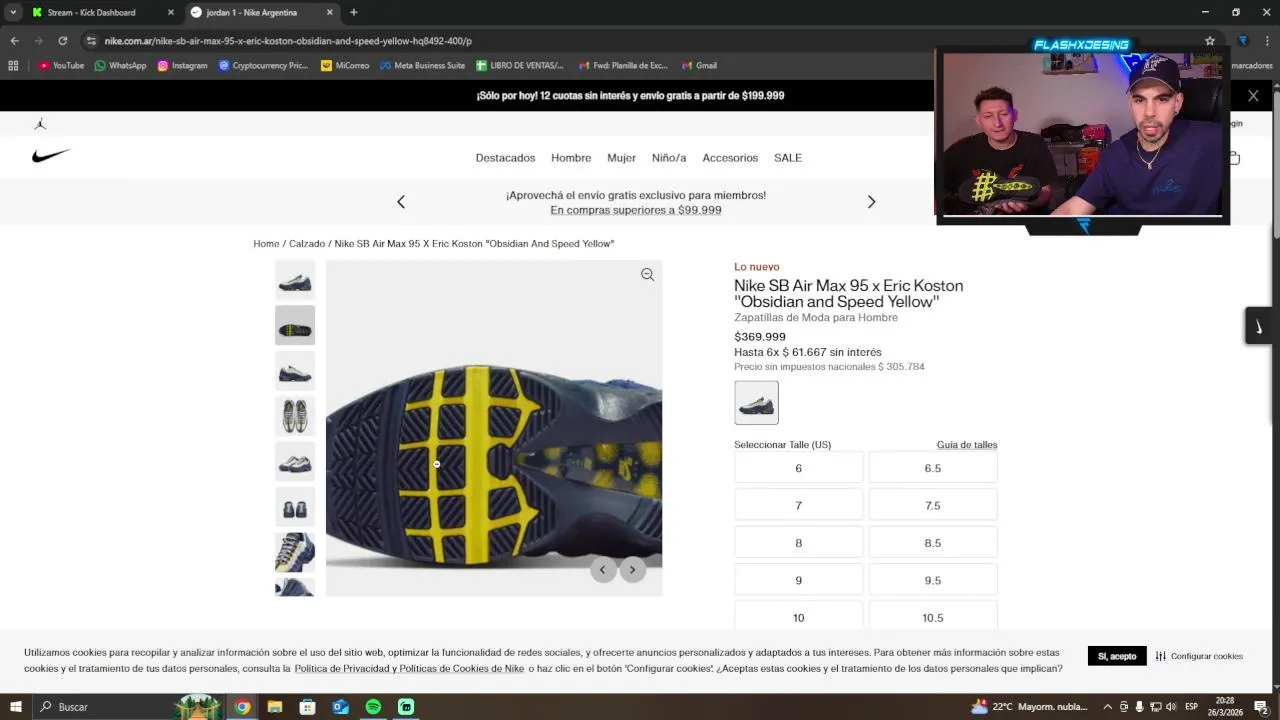
Task: Select size 6
Action: click(798, 468)
